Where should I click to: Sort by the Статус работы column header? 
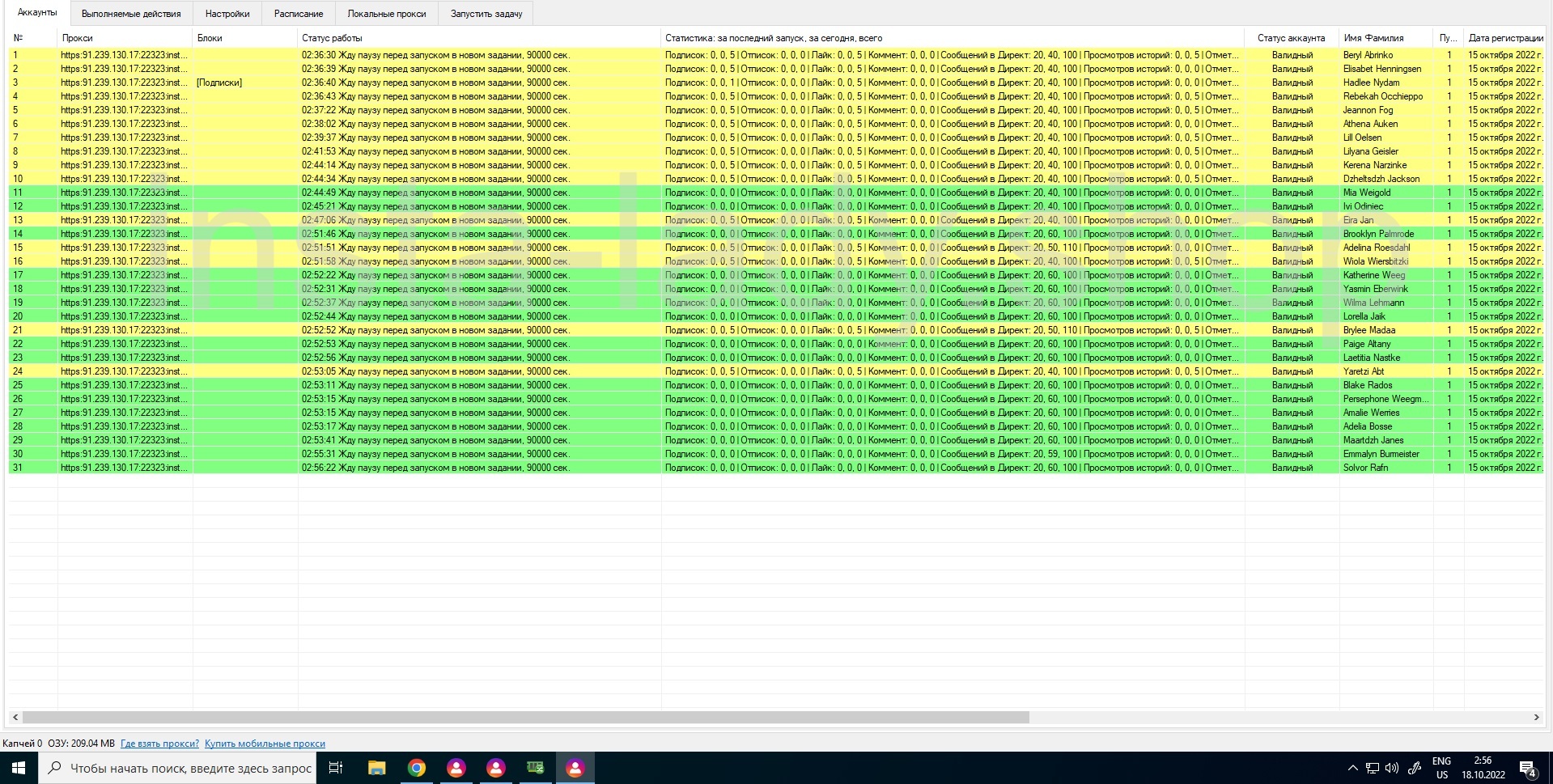478,38
